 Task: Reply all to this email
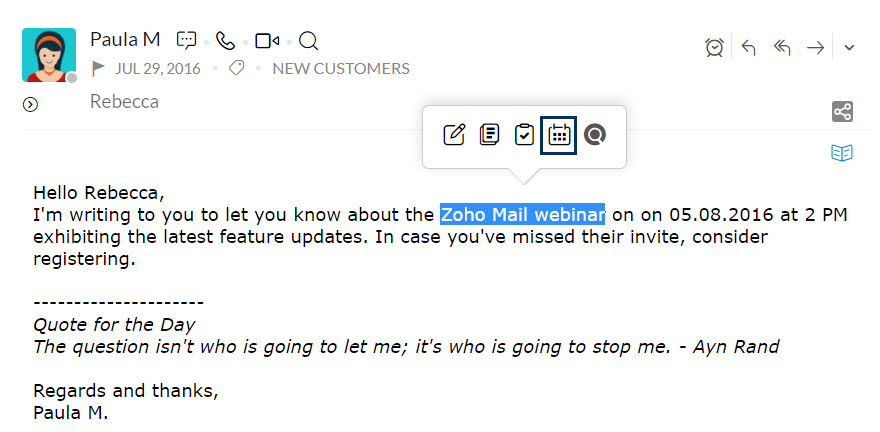(782, 47)
